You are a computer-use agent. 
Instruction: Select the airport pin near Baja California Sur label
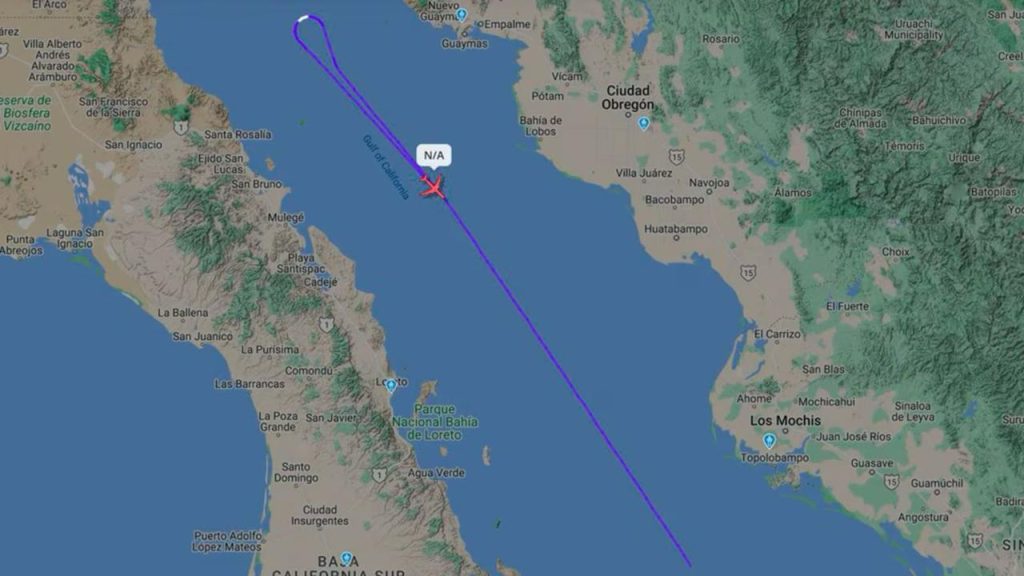[347, 559]
